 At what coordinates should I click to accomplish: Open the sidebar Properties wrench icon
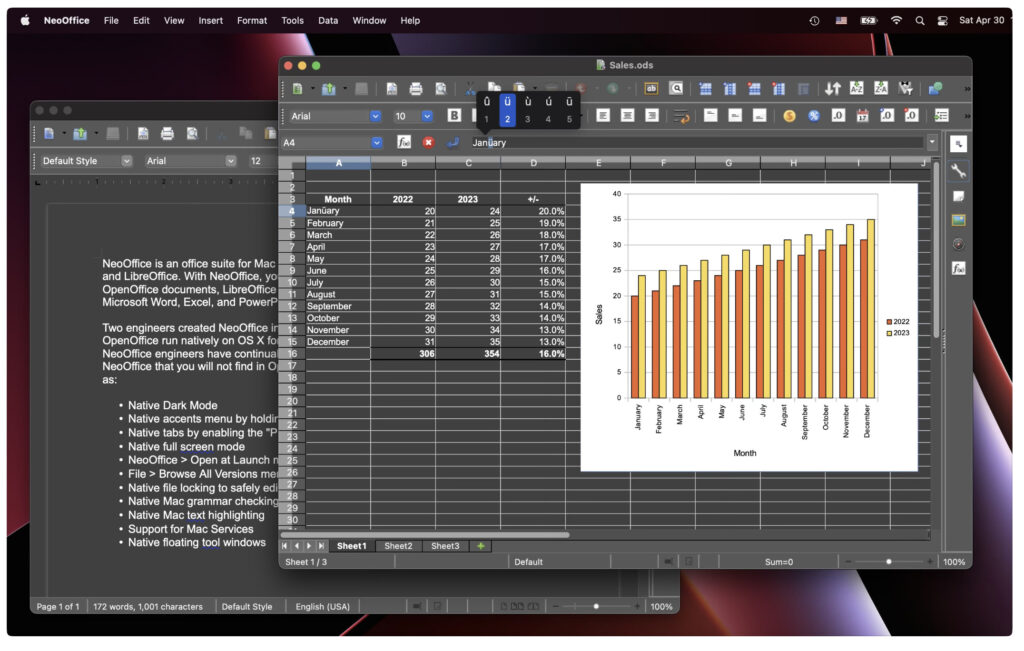958,171
